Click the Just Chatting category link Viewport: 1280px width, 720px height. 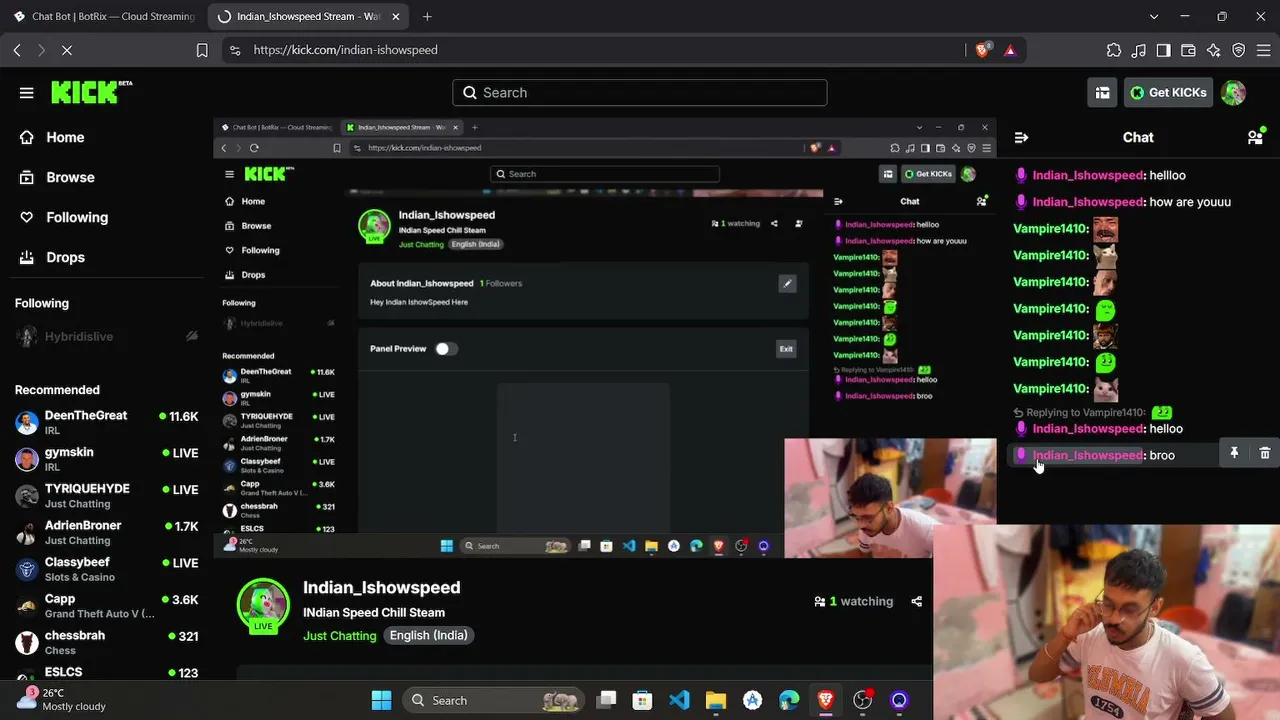[340, 636]
